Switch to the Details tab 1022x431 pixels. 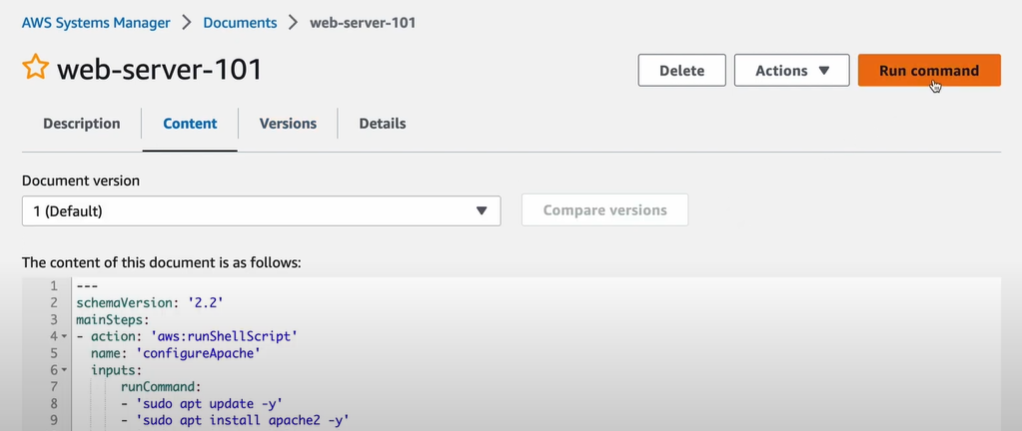click(x=382, y=123)
